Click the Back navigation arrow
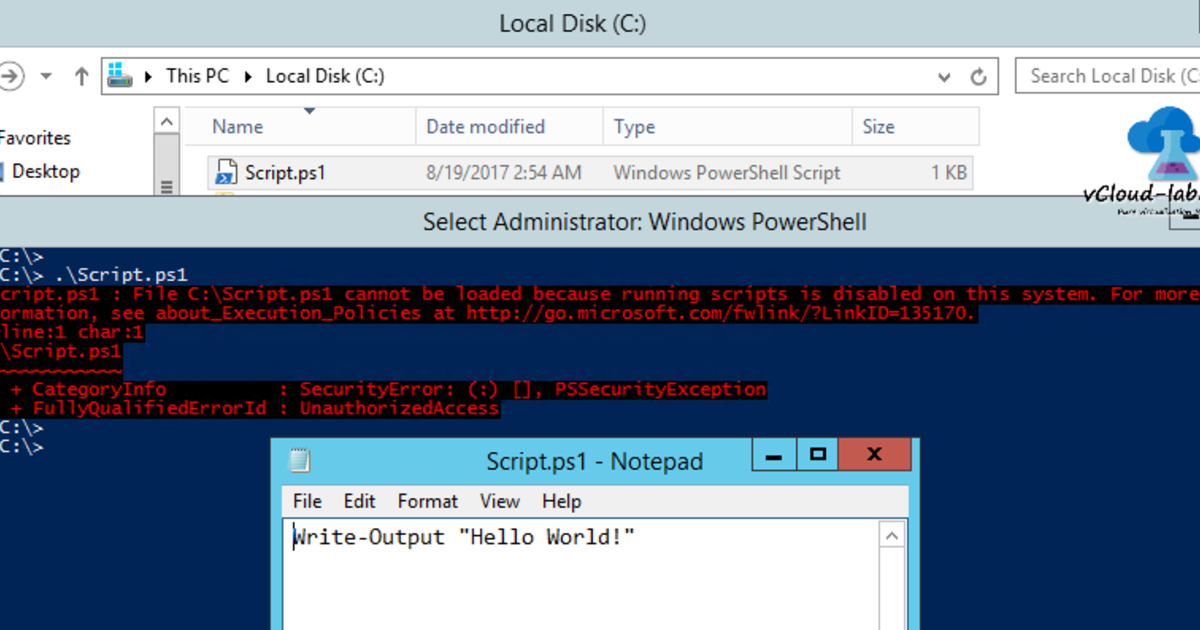The image size is (1200, 630). [12, 73]
